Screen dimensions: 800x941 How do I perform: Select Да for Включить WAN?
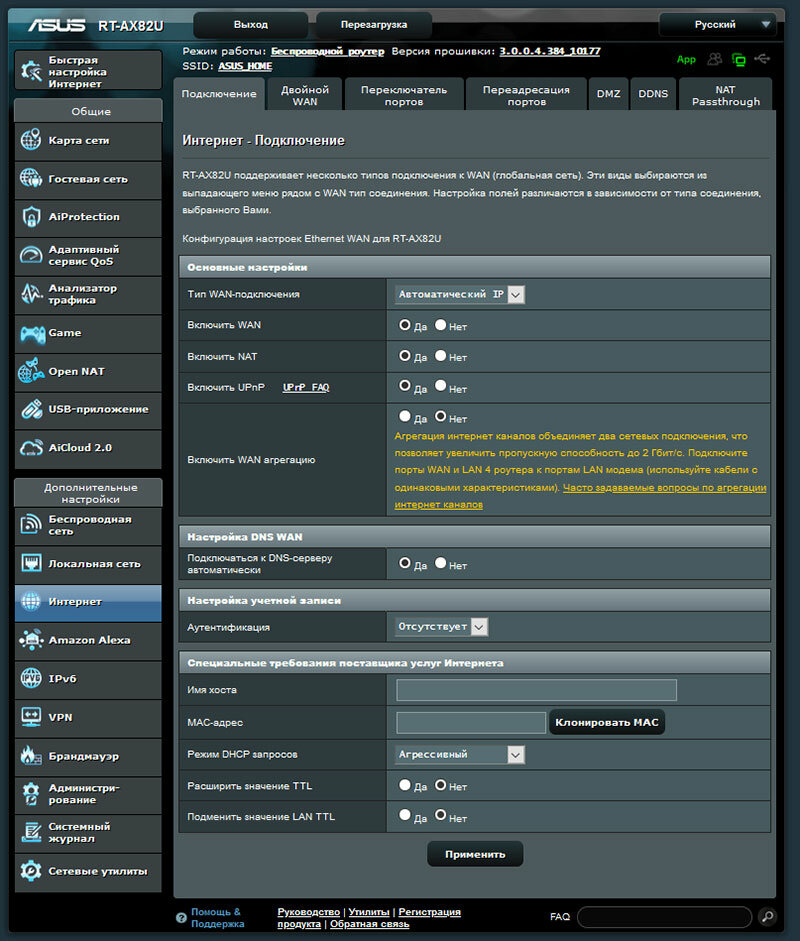[x=405, y=325]
